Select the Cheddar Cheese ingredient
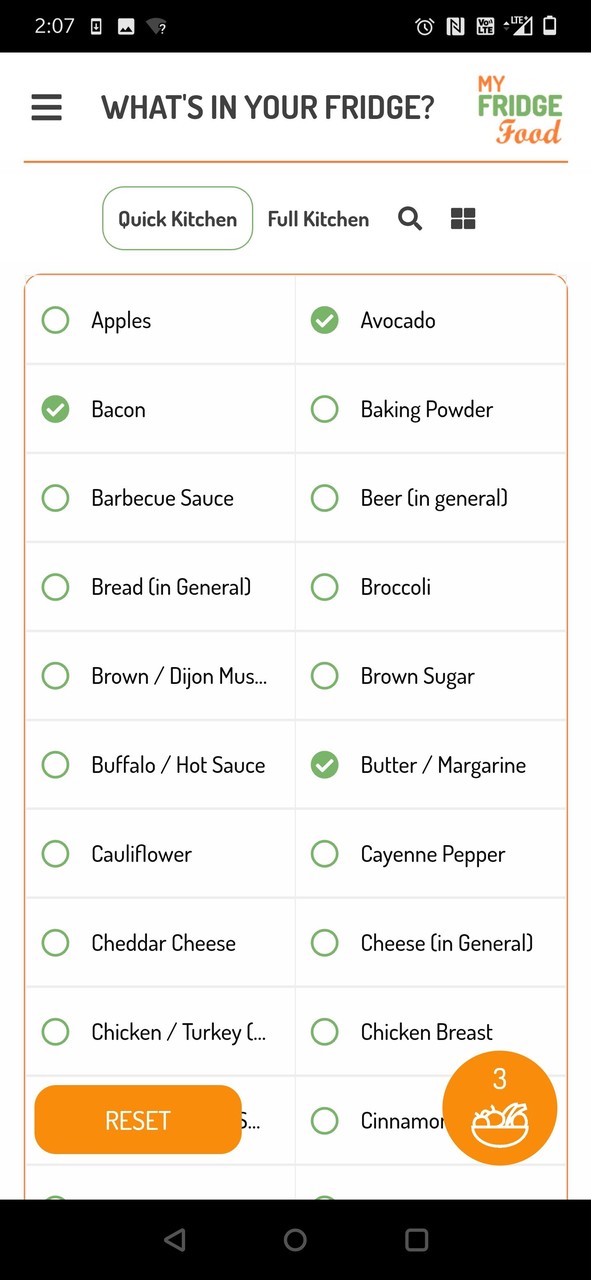This screenshot has height=1280, width=591. (55, 942)
